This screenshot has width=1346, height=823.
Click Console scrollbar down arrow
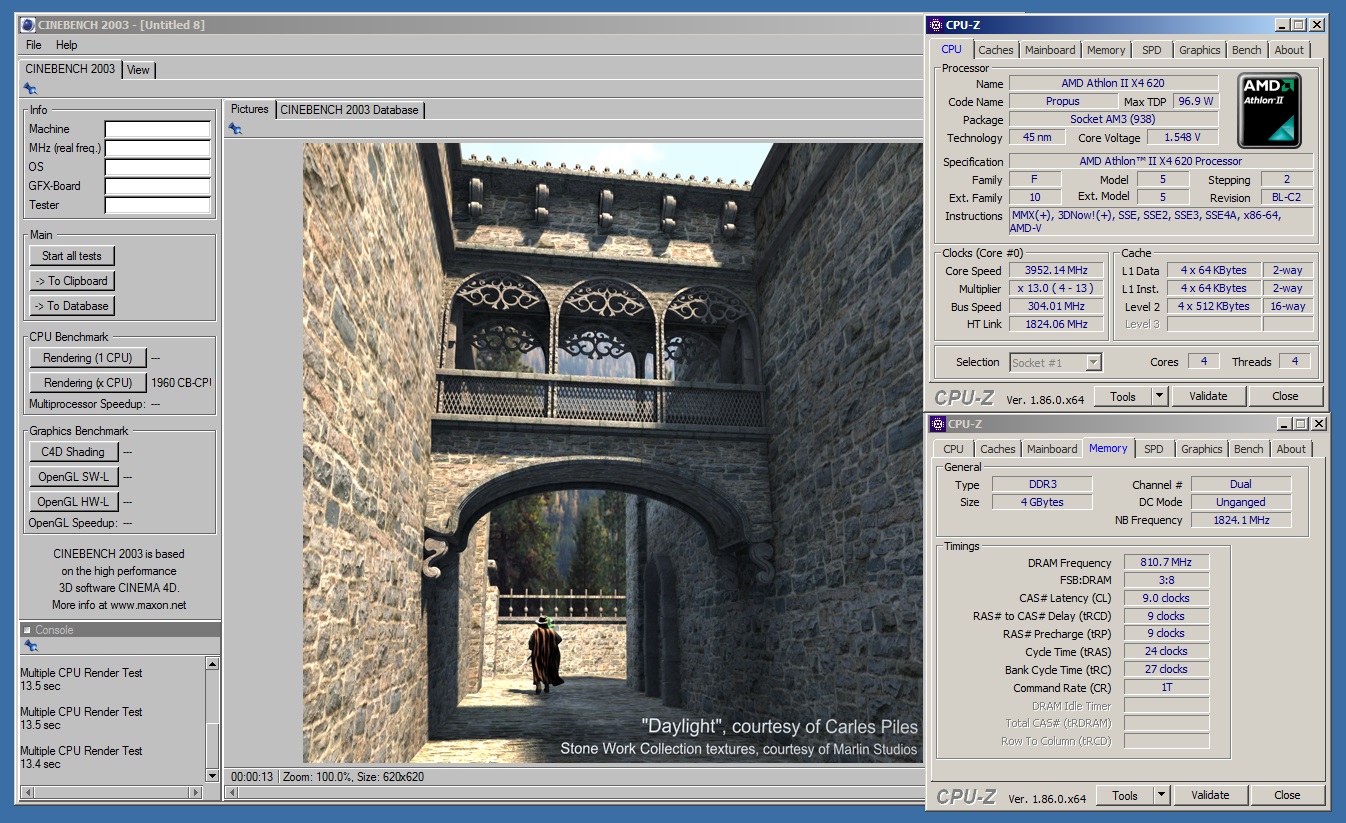coord(212,775)
